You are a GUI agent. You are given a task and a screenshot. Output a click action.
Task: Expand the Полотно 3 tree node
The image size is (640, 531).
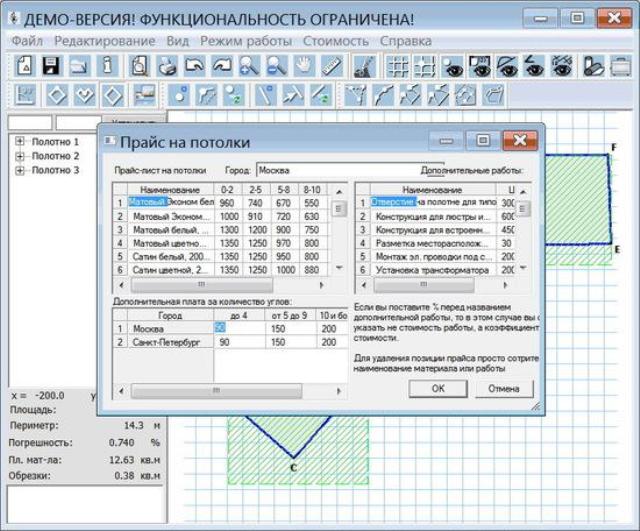pos(19,170)
